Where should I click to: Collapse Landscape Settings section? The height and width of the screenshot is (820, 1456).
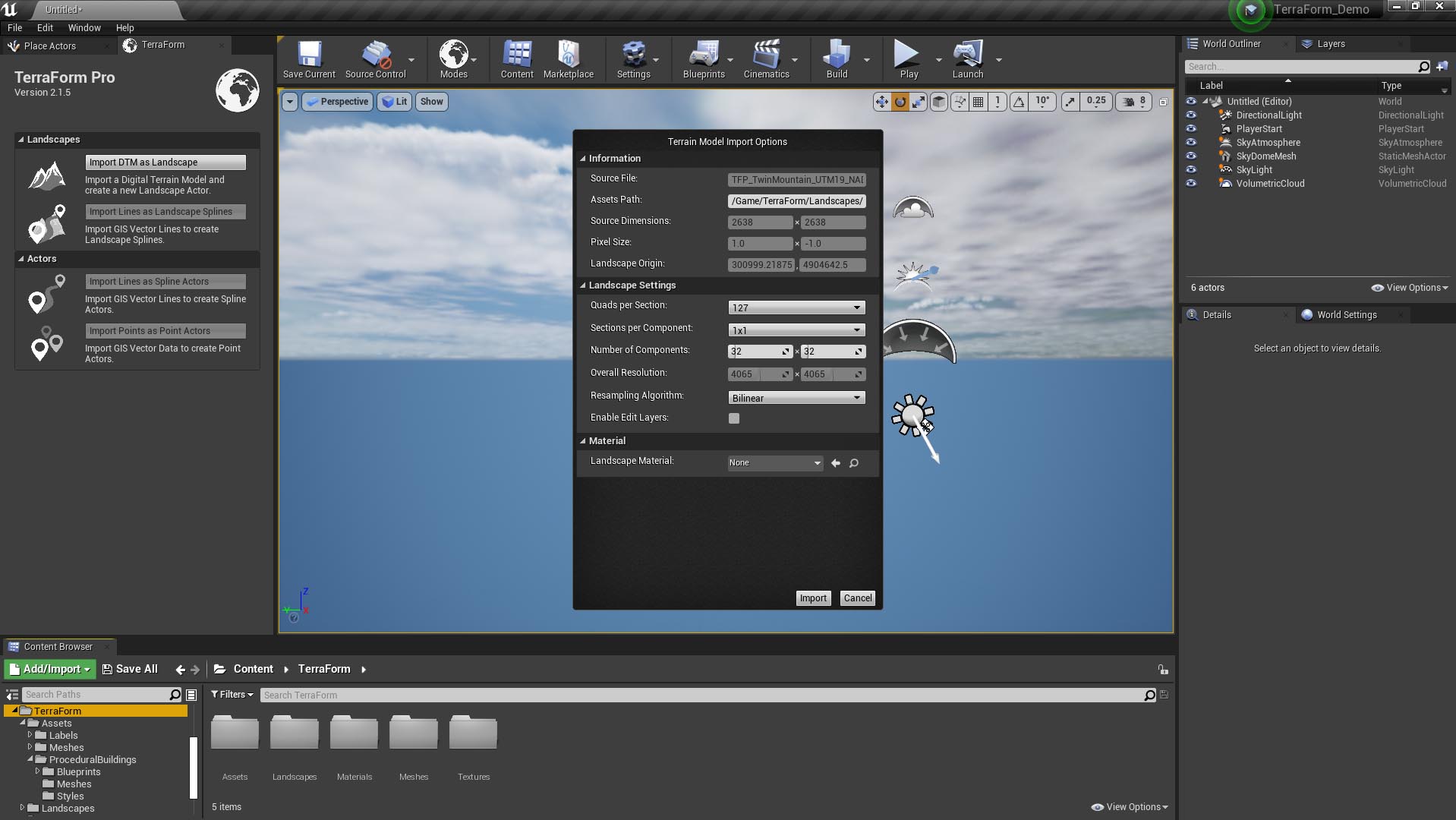coord(583,285)
